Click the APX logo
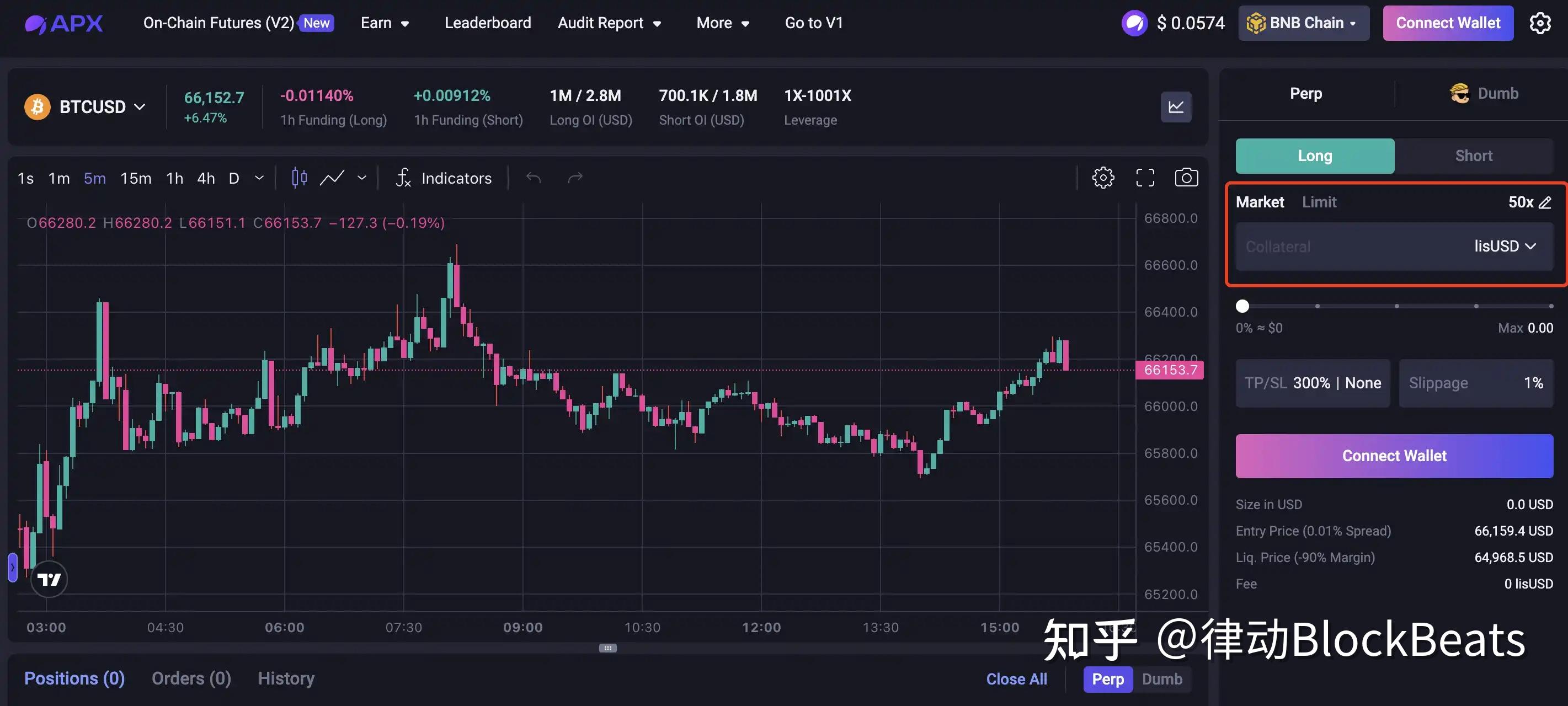The height and width of the screenshot is (706, 1568). [63, 23]
